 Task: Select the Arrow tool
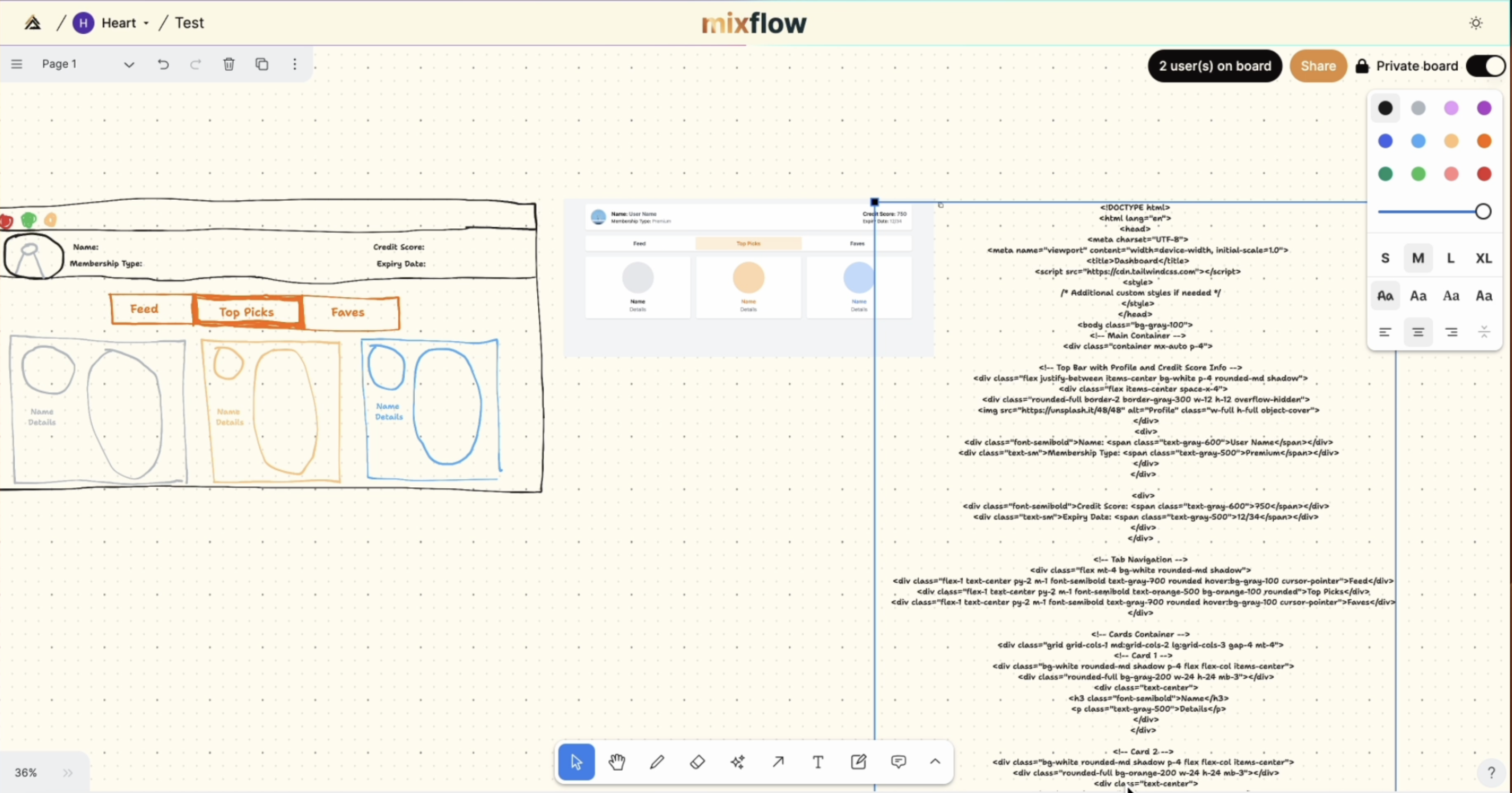tap(778, 762)
